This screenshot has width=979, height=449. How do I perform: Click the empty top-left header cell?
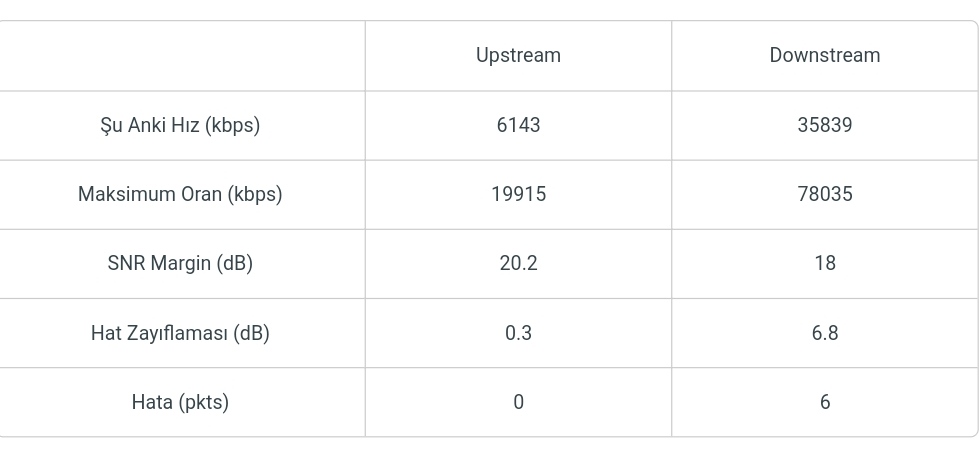[182, 56]
